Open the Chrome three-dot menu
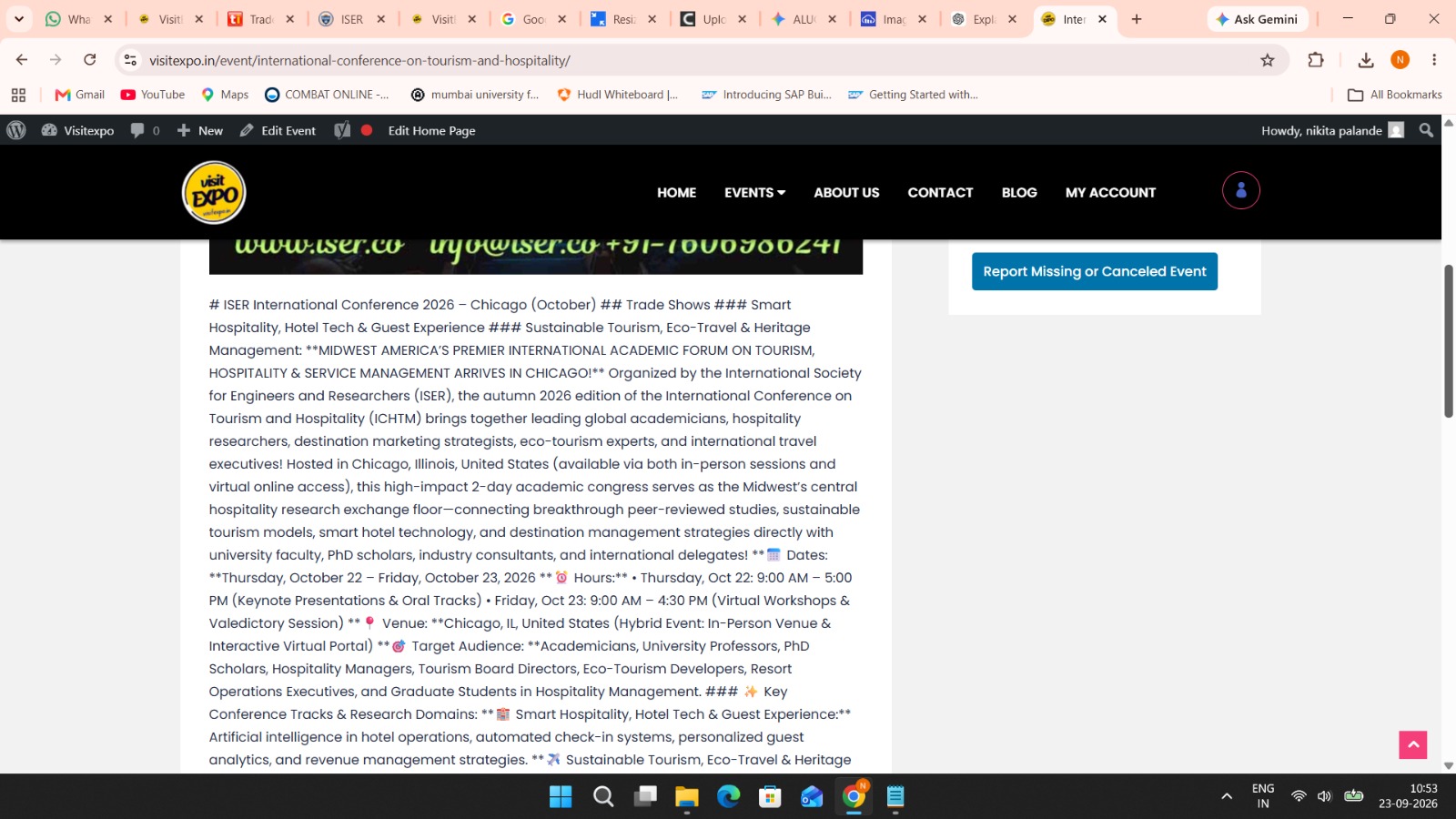 tap(1434, 60)
